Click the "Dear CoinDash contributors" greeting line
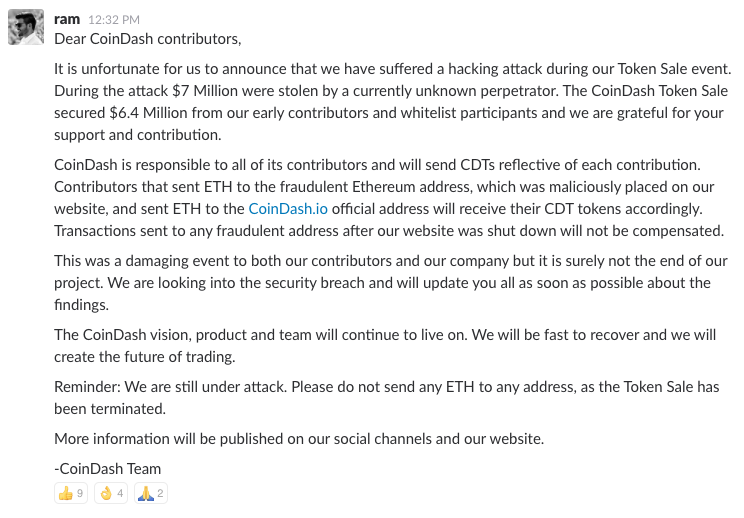744x518 pixels. (x=148, y=40)
